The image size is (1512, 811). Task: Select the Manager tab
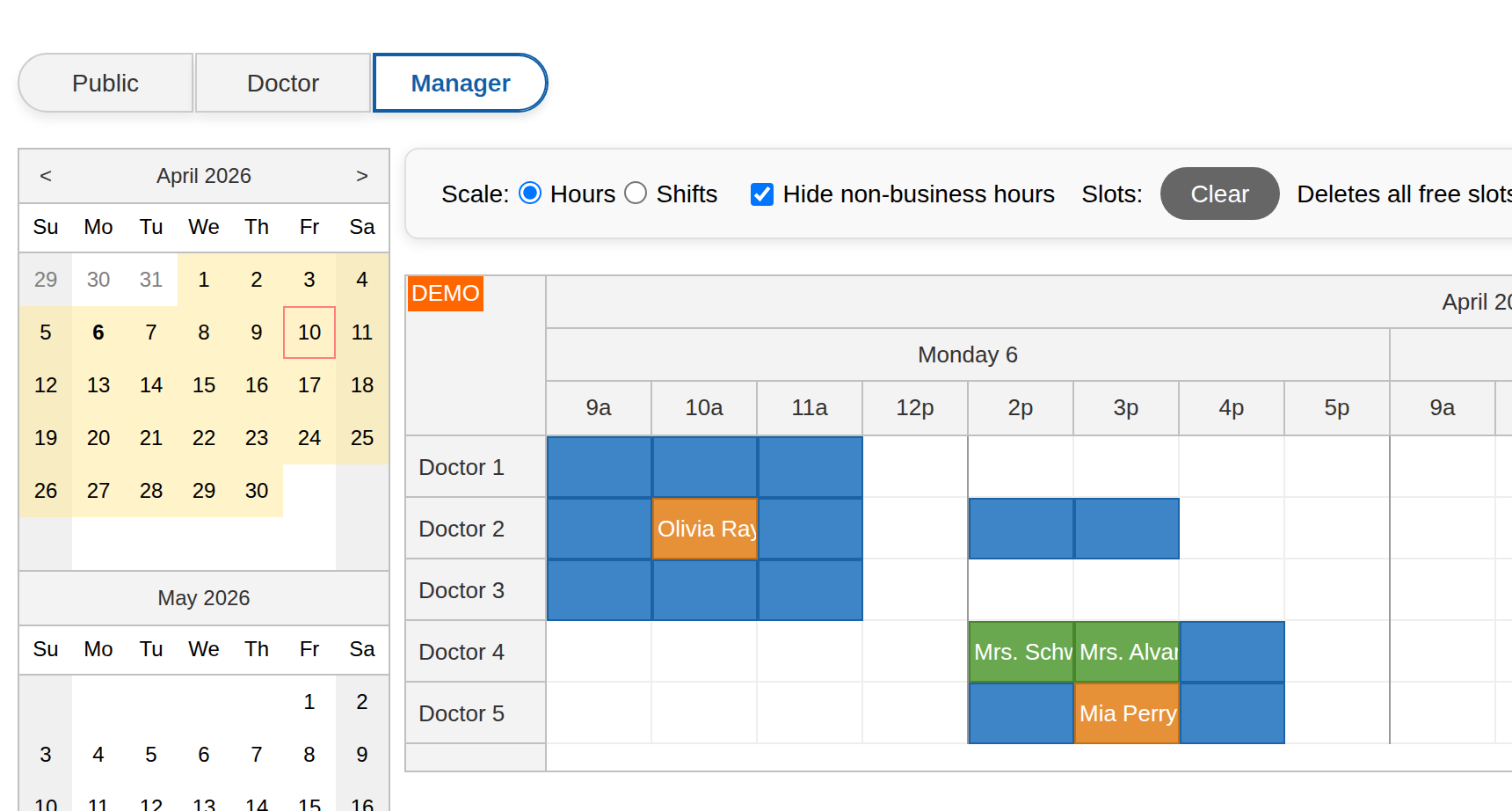click(460, 83)
